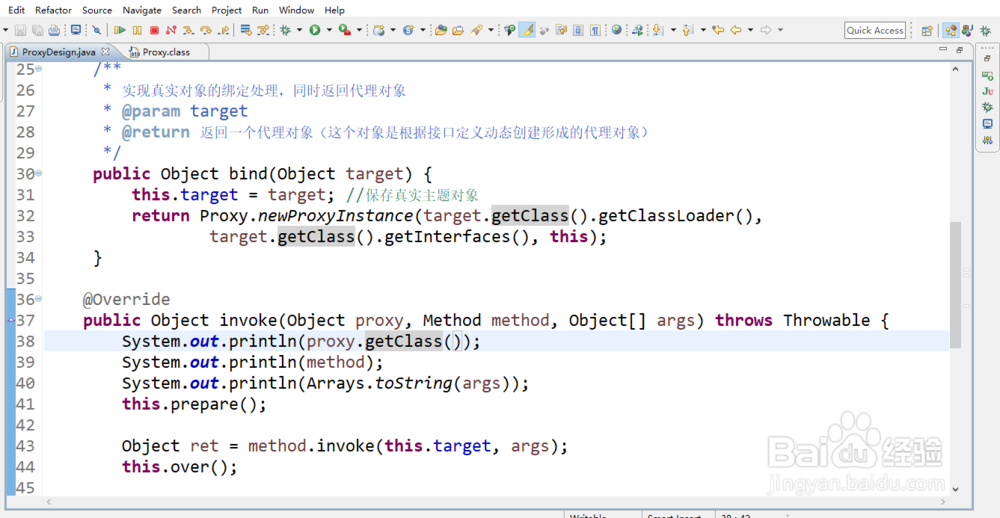Open the Navigate menu
1000x518 pixels.
(142, 10)
